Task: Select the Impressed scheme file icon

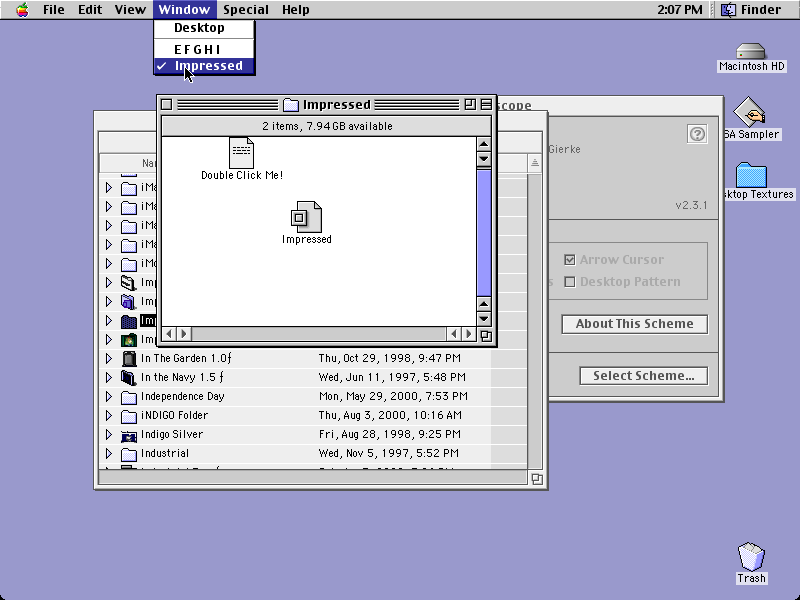Action: click(306, 217)
